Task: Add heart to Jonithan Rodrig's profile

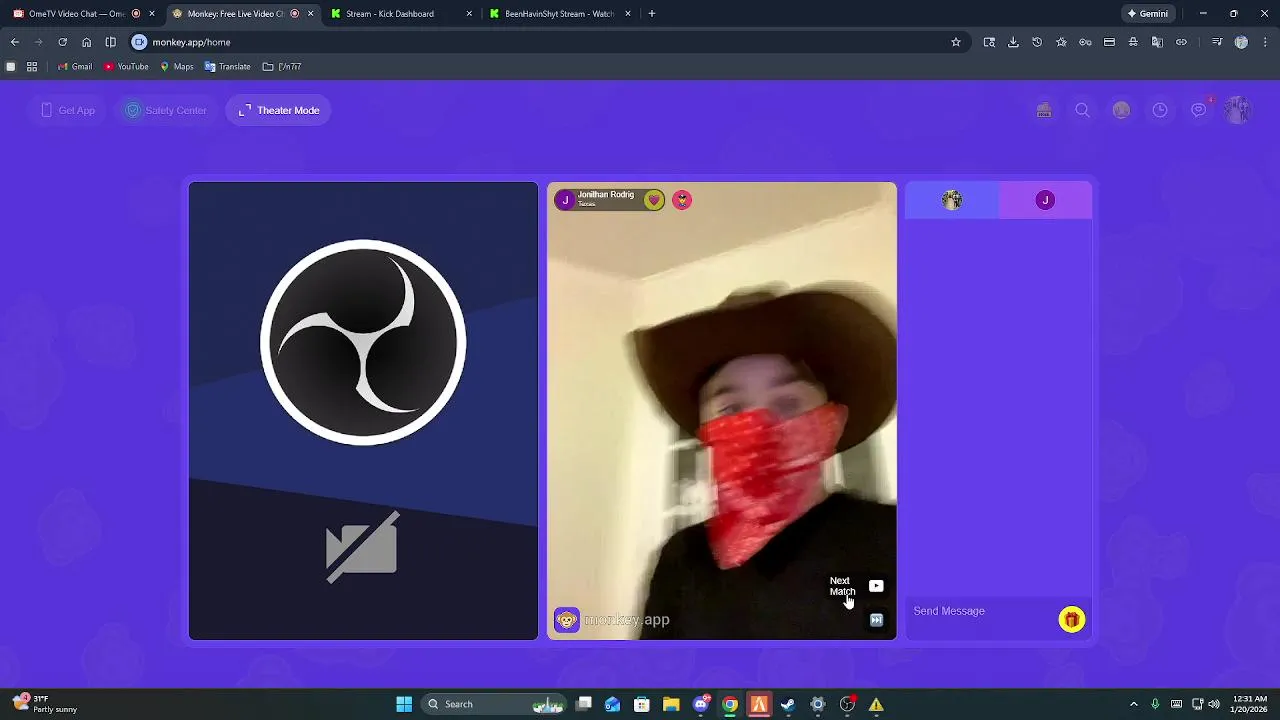Action: [653, 200]
